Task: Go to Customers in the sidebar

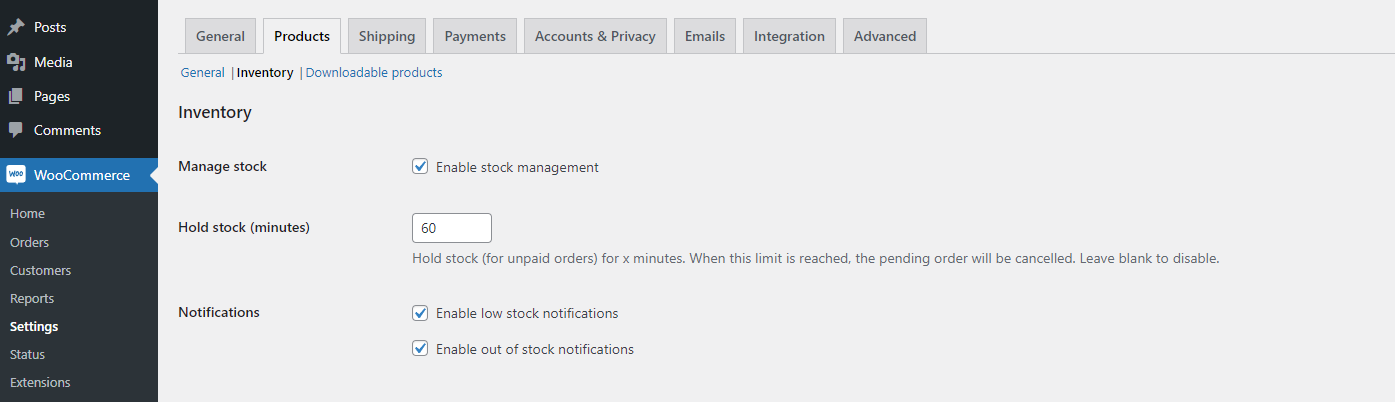Action: [x=40, y=270]
